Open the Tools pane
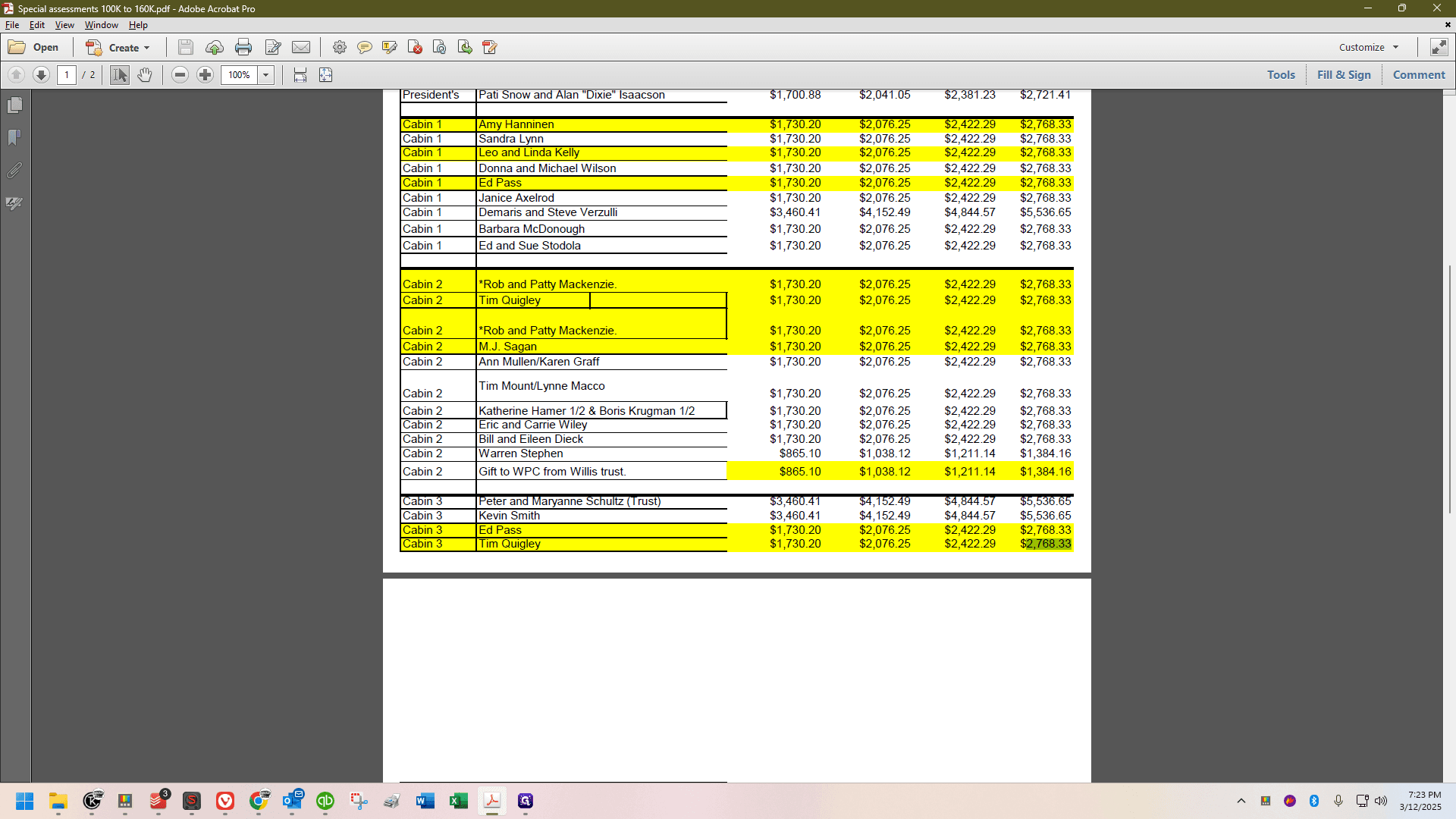 coord(1281,75)
